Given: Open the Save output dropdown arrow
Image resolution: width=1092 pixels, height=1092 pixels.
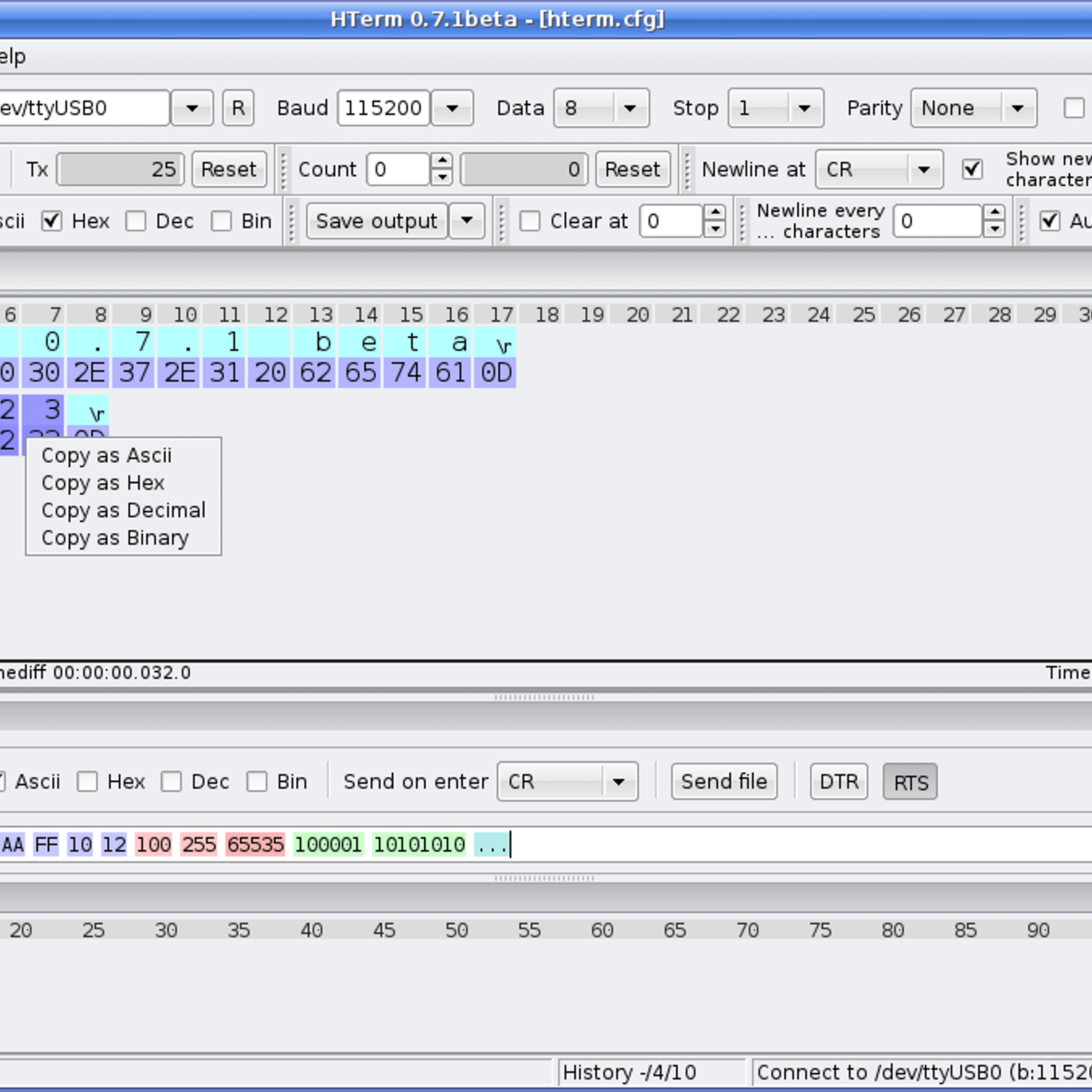Looking at the screenshot, I should coord(467,221).
